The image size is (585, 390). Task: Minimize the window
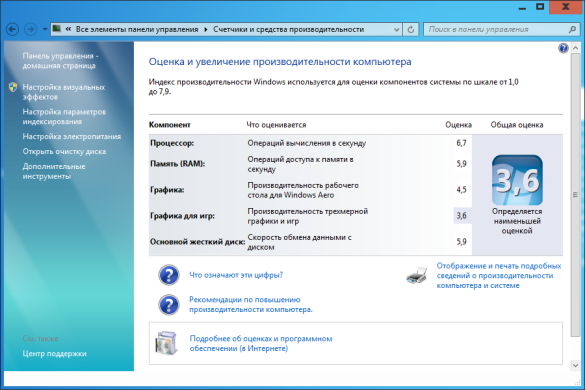522,7
